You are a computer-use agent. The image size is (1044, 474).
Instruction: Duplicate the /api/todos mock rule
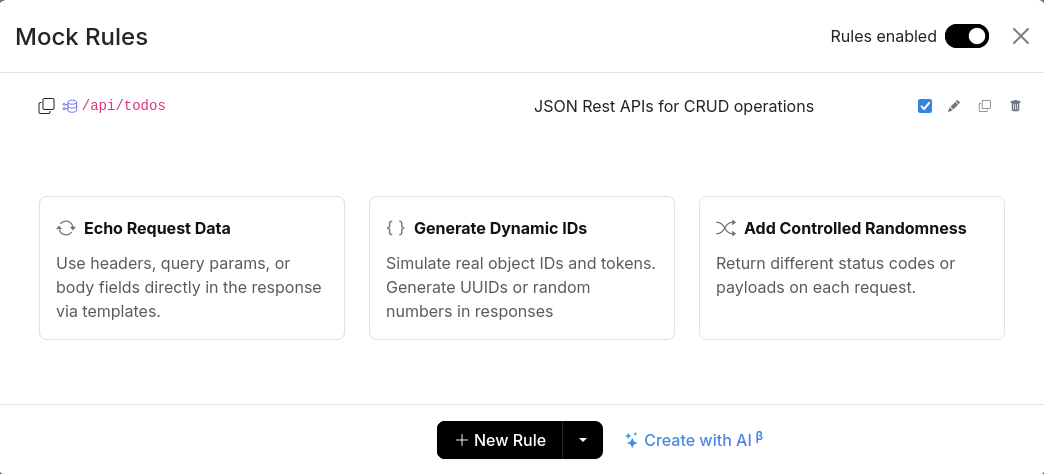pyautogui.click(x=985, y=106)
